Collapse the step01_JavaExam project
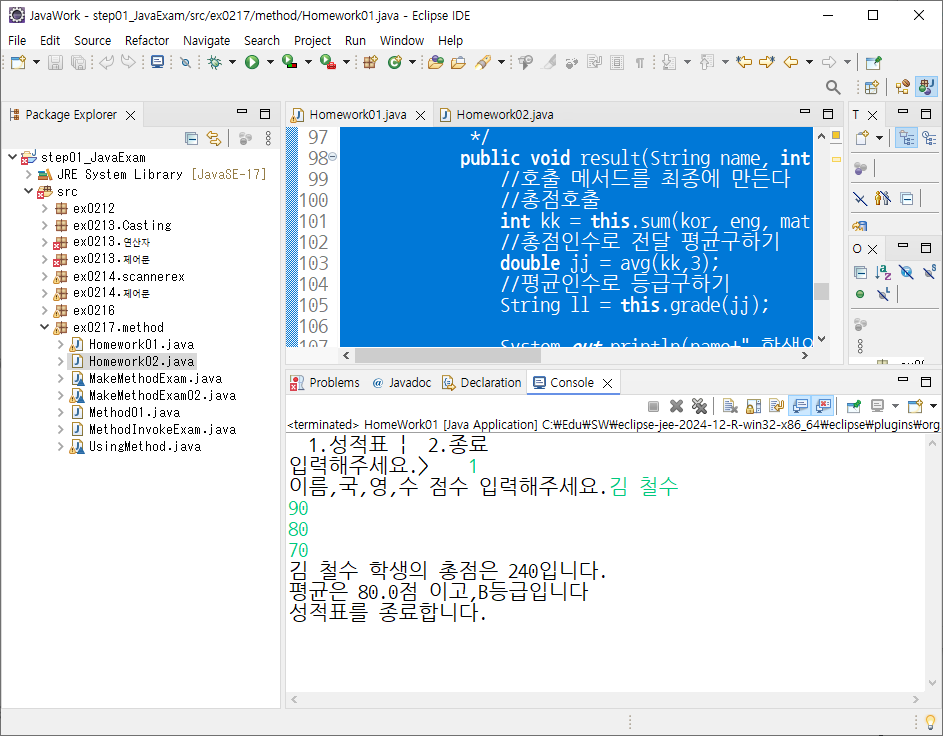The image size is (943, 736). pos(13,157)
